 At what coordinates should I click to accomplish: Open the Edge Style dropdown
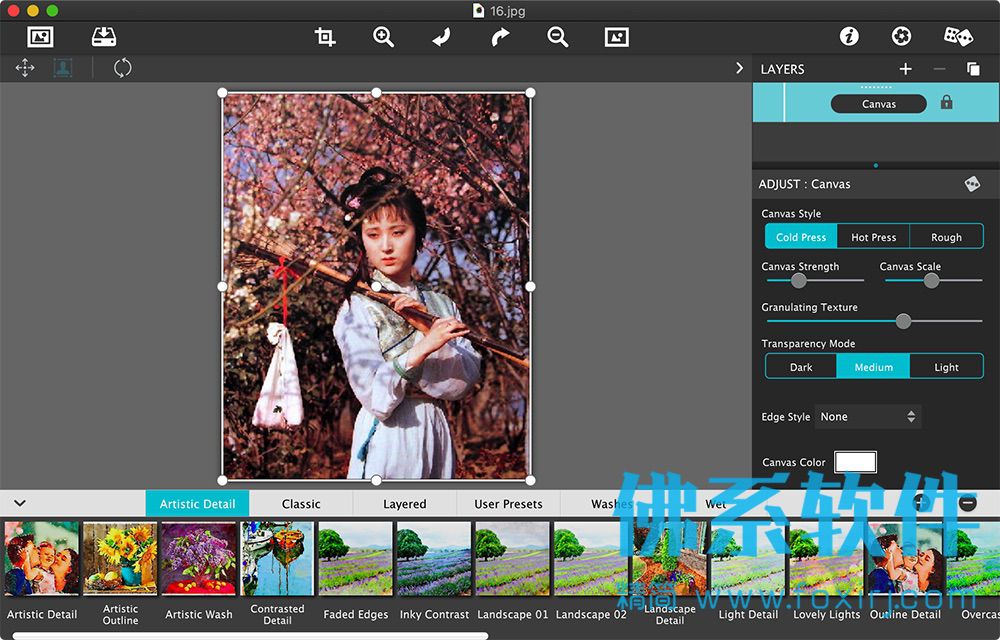868,416
